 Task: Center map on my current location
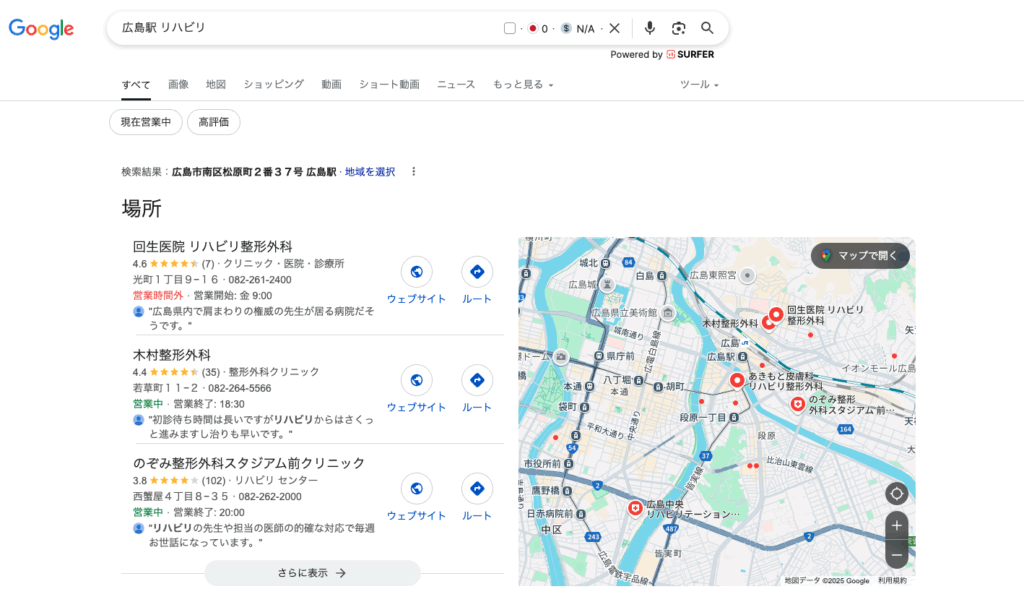coord(896,493)
